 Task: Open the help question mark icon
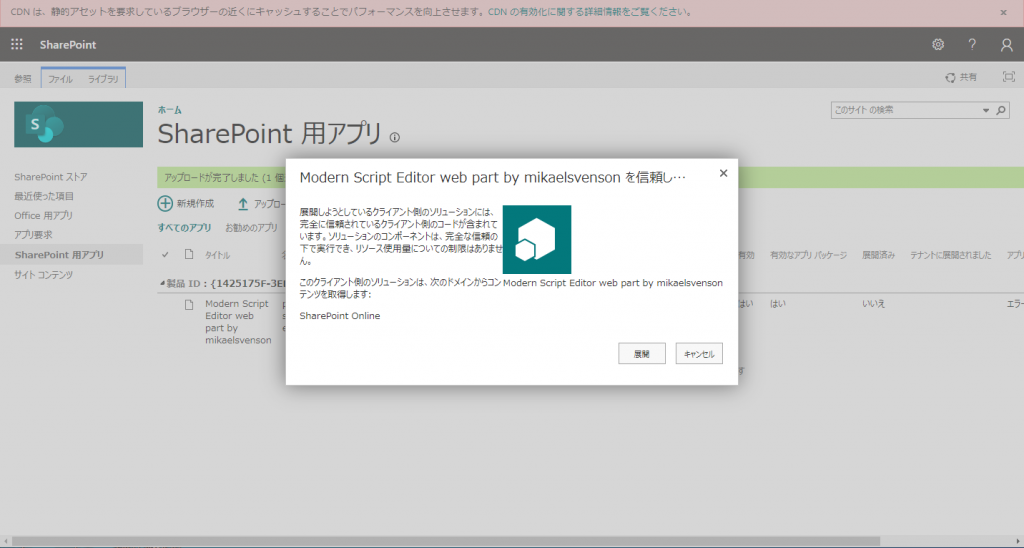pyautogui.click(x=972, y=44)
